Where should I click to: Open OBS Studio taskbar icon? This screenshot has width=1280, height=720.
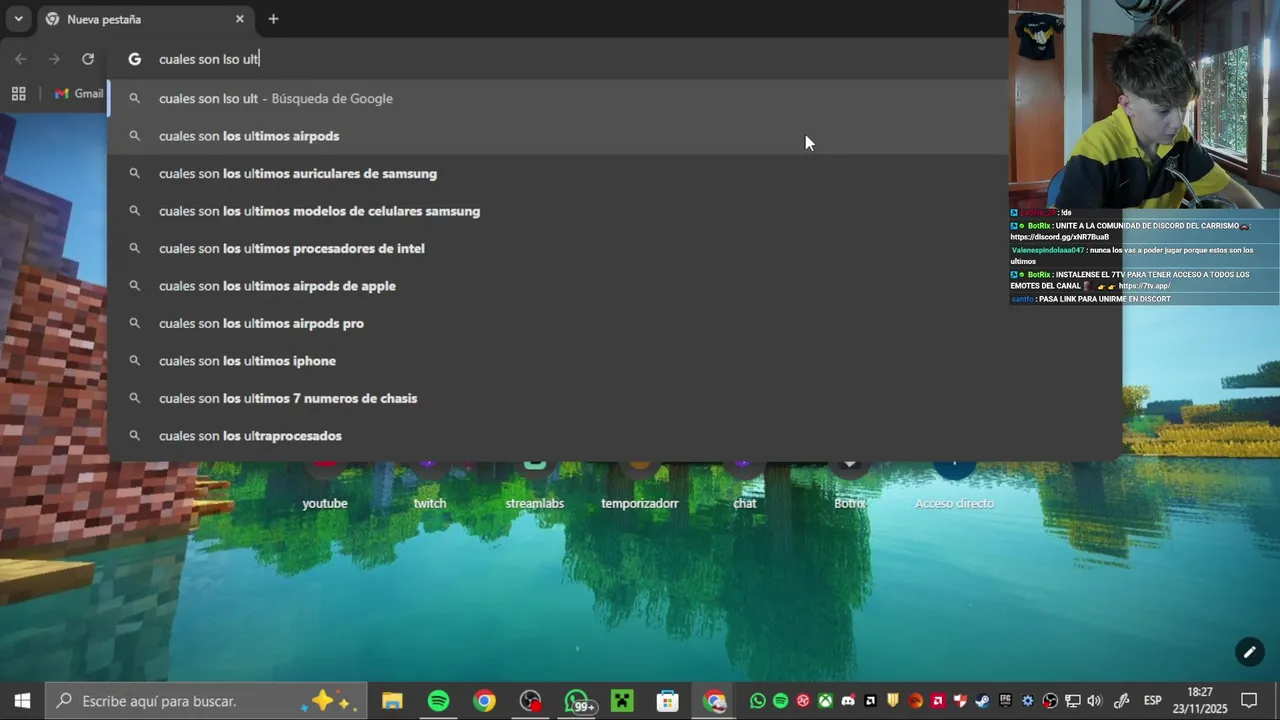[x=530, y=701]
